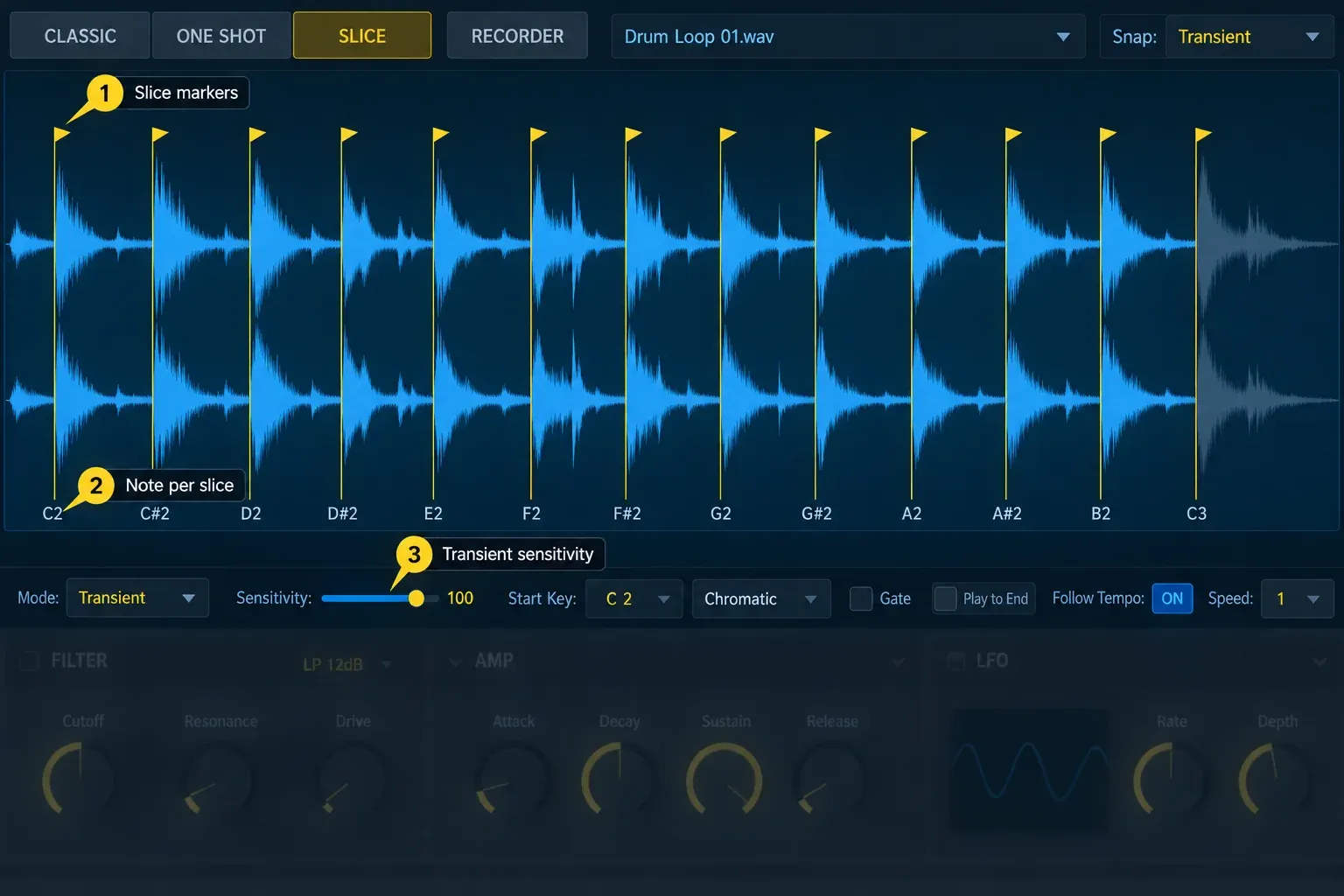The height and width of the screenshot is (896, 1344).
Task: Click the A#2 slice marker flag
Action: pos(1013,134)
